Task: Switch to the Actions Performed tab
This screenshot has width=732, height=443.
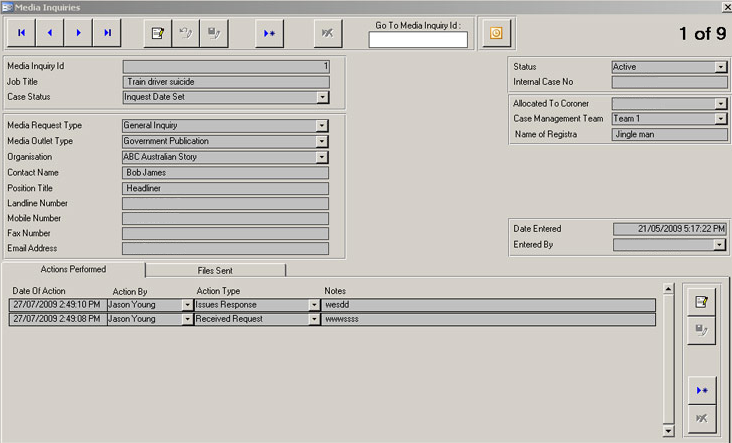Action: [x=73, y=269]
